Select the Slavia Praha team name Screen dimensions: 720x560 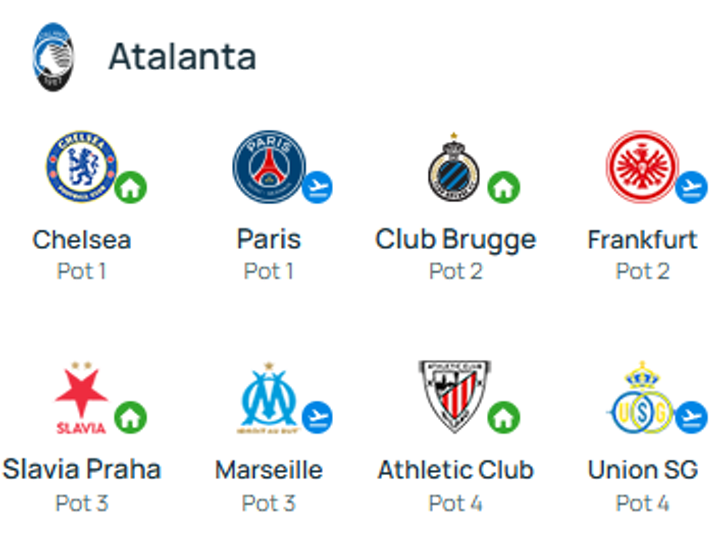pos(82,470)
